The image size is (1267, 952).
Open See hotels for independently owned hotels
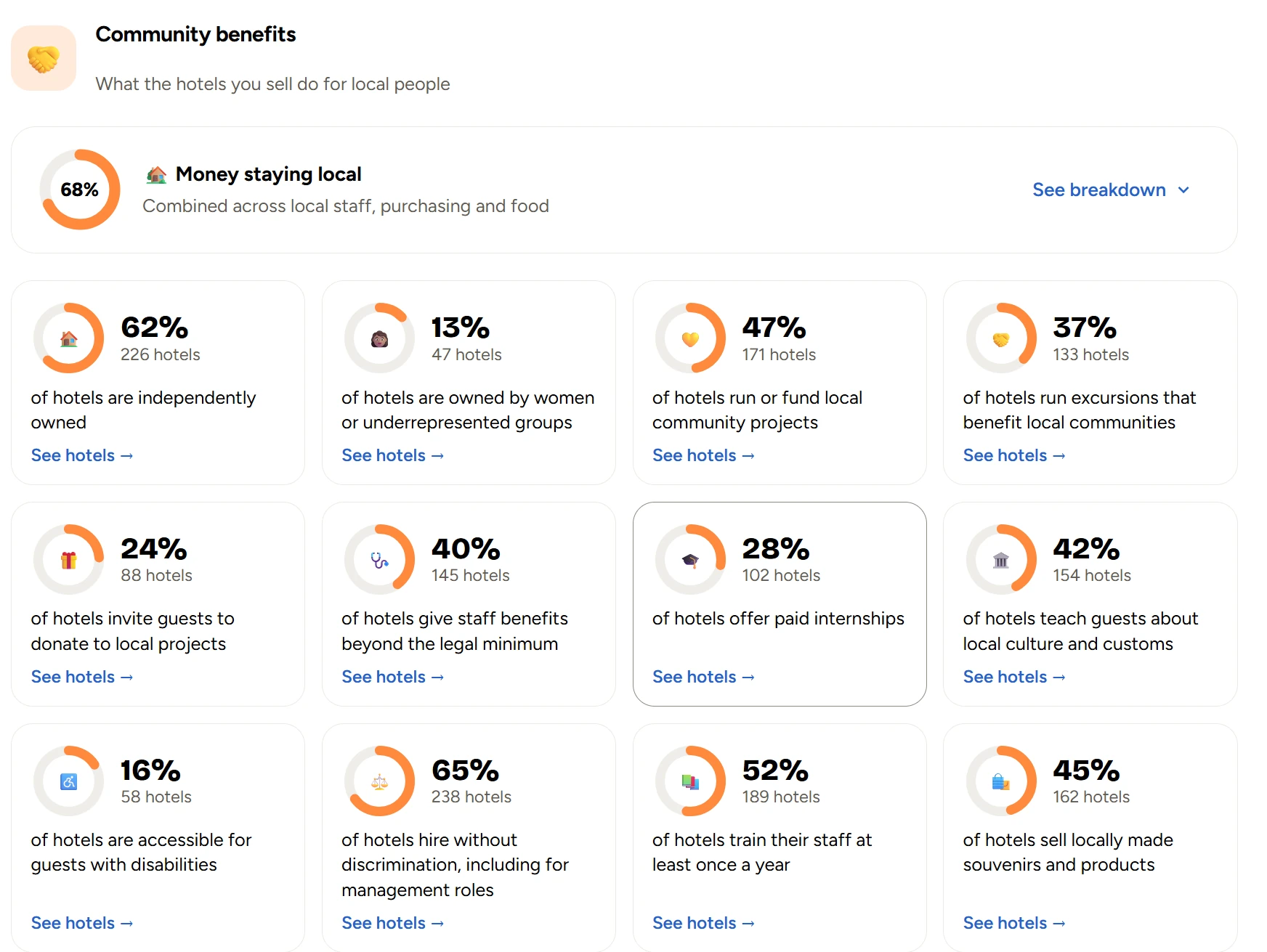click(x=82, y=455)
